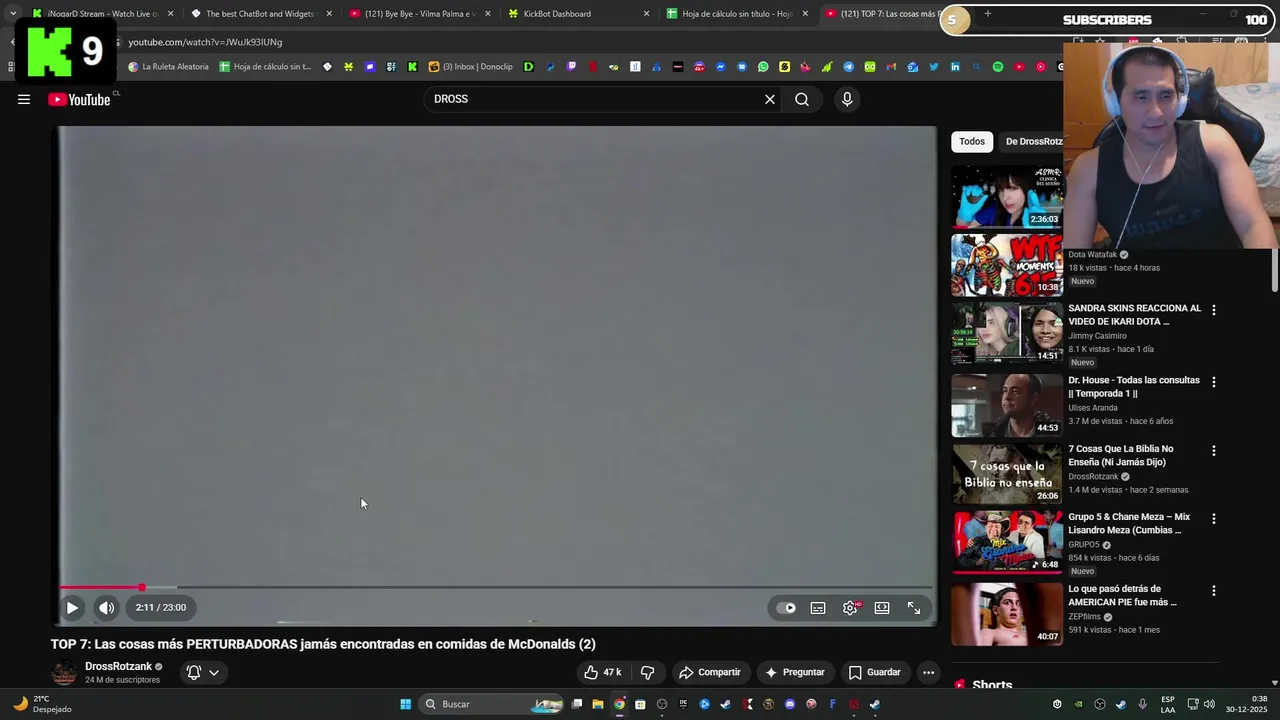The width and height of the screenshot is (1280, 720).
Task: Dislike the McDonalds video
Action: (x=647, y=672)
